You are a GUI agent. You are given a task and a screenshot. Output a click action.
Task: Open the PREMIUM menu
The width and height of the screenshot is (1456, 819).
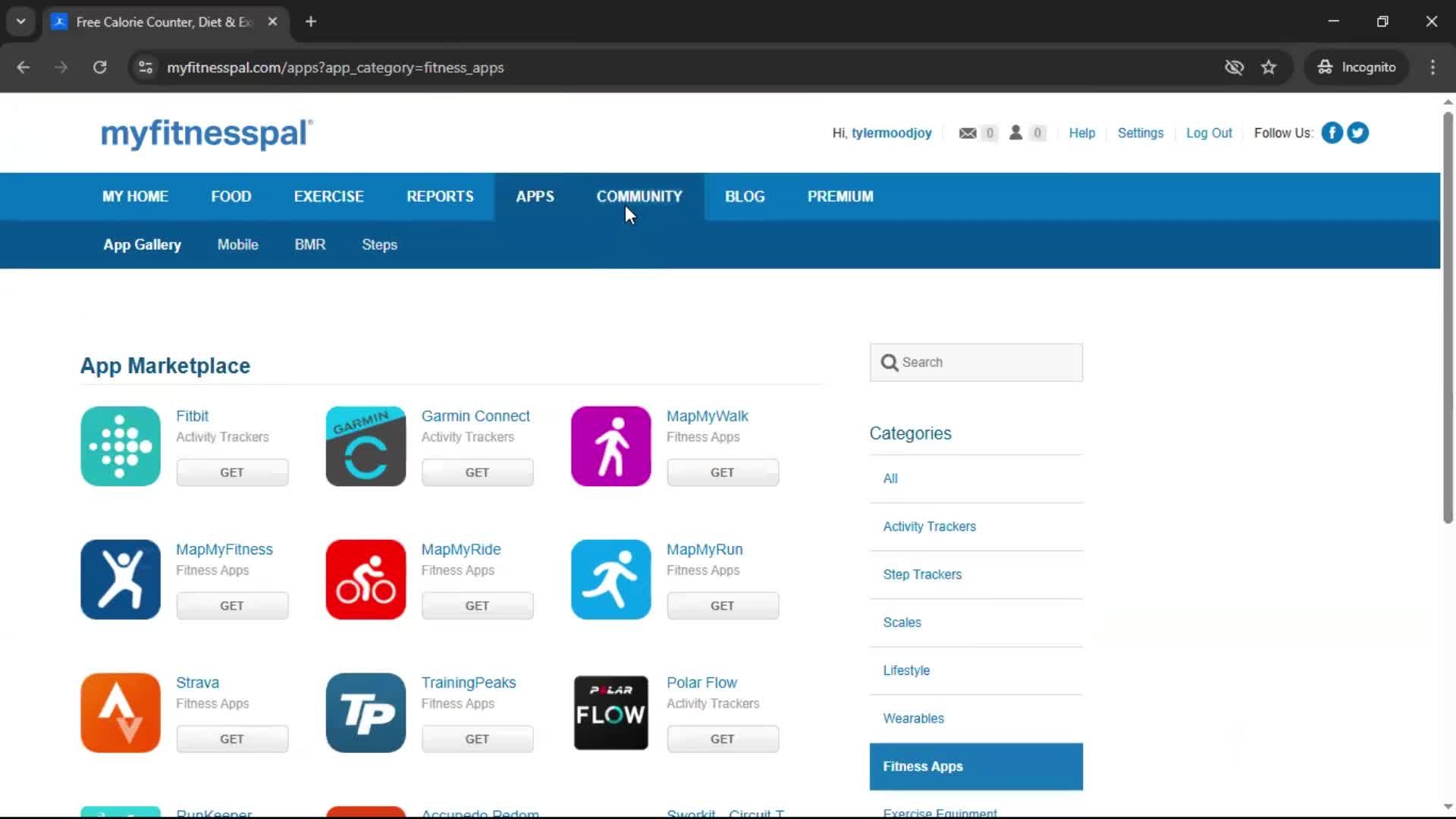[x=840, y=196]
